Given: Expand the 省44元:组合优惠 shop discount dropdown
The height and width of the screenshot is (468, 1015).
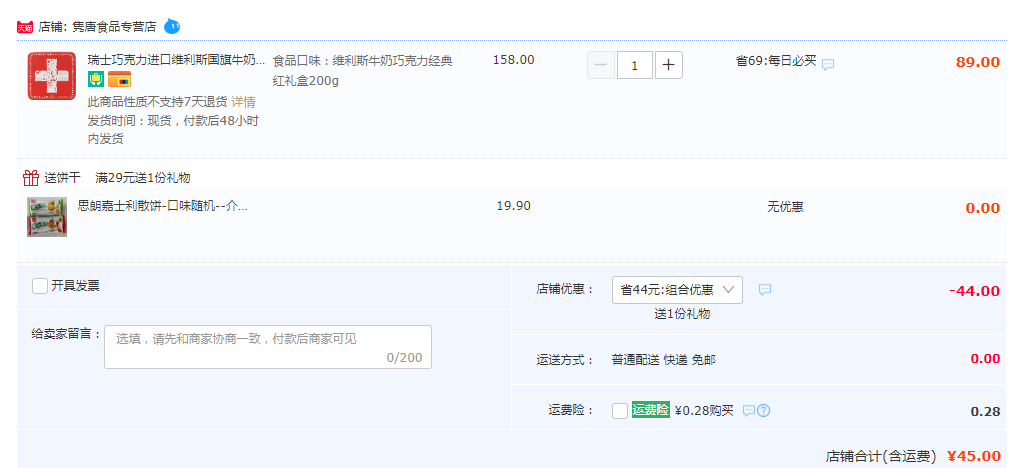Looking at the screenshot, I should [677, 290].
